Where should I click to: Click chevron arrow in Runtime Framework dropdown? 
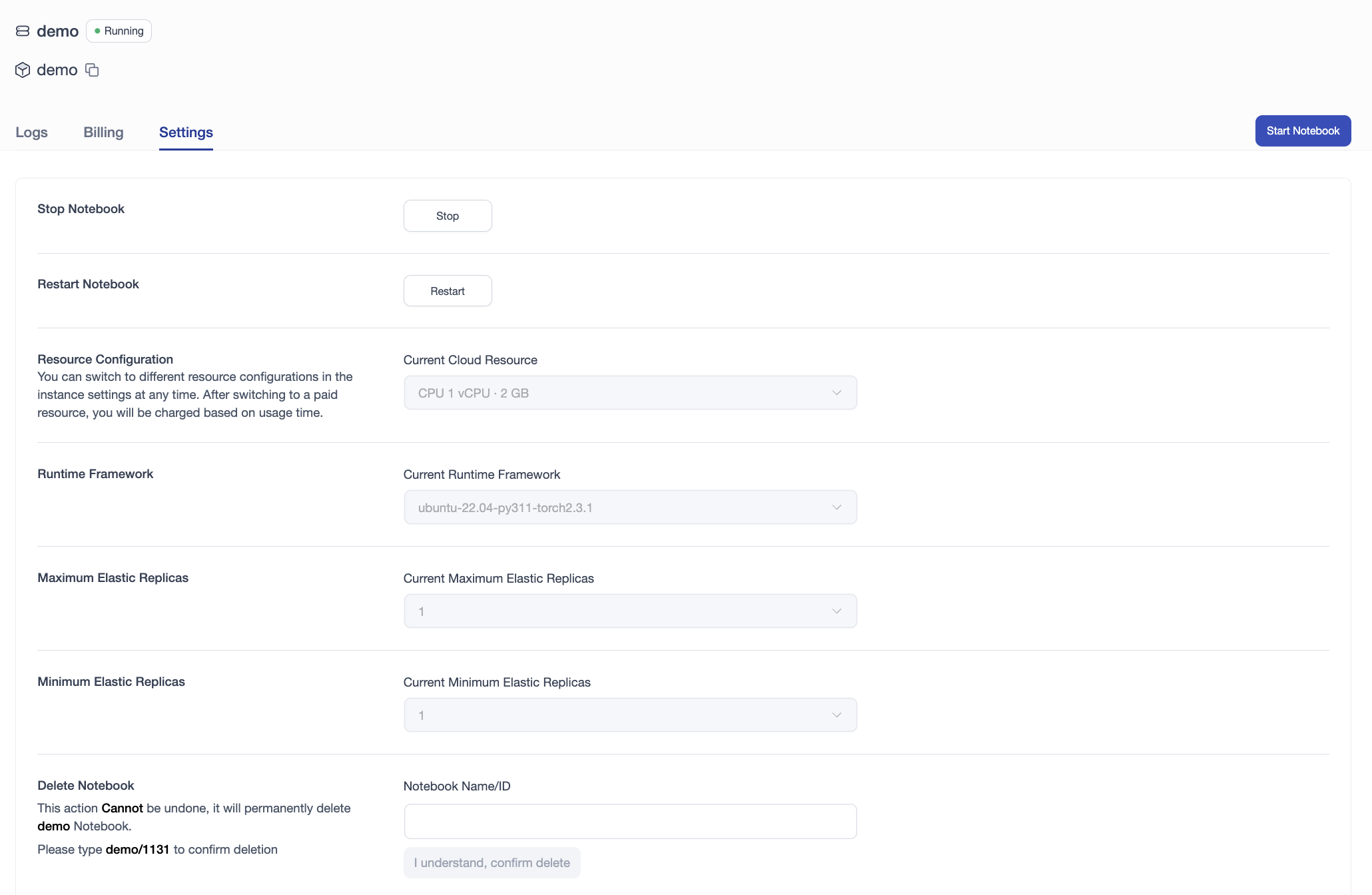coord(837,507)
